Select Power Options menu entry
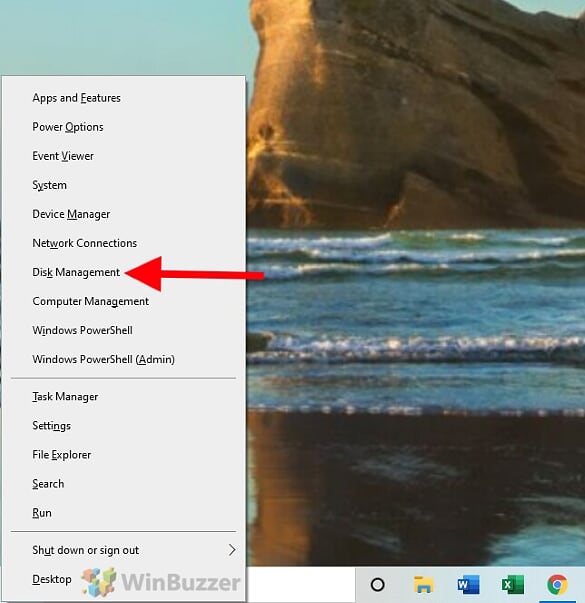 pyautogui.click(x=123, y=127)
